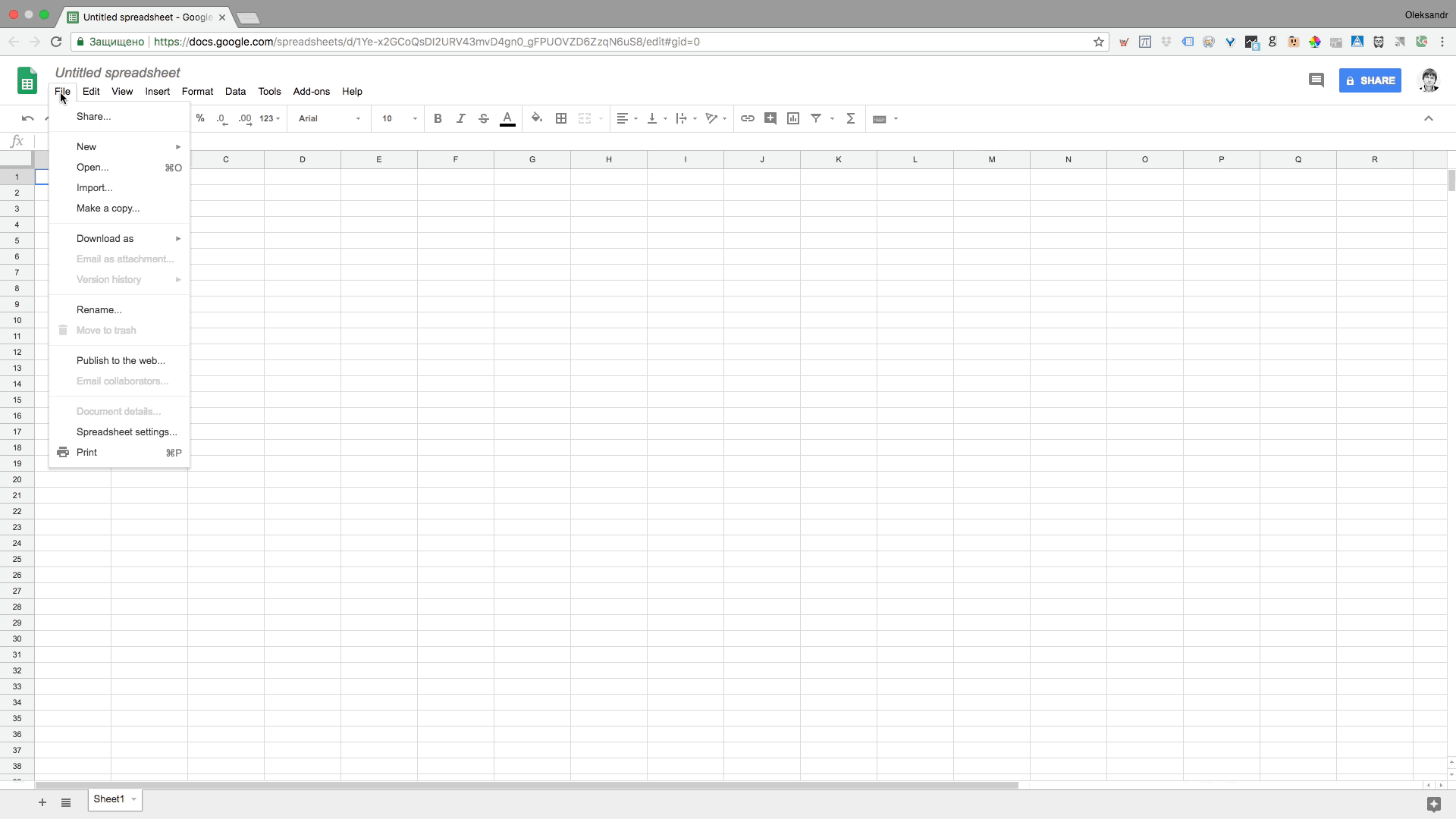Screen dimensions: 1456x819
Task: Click the Publish to the web option
Action: (x=121, y=360)
